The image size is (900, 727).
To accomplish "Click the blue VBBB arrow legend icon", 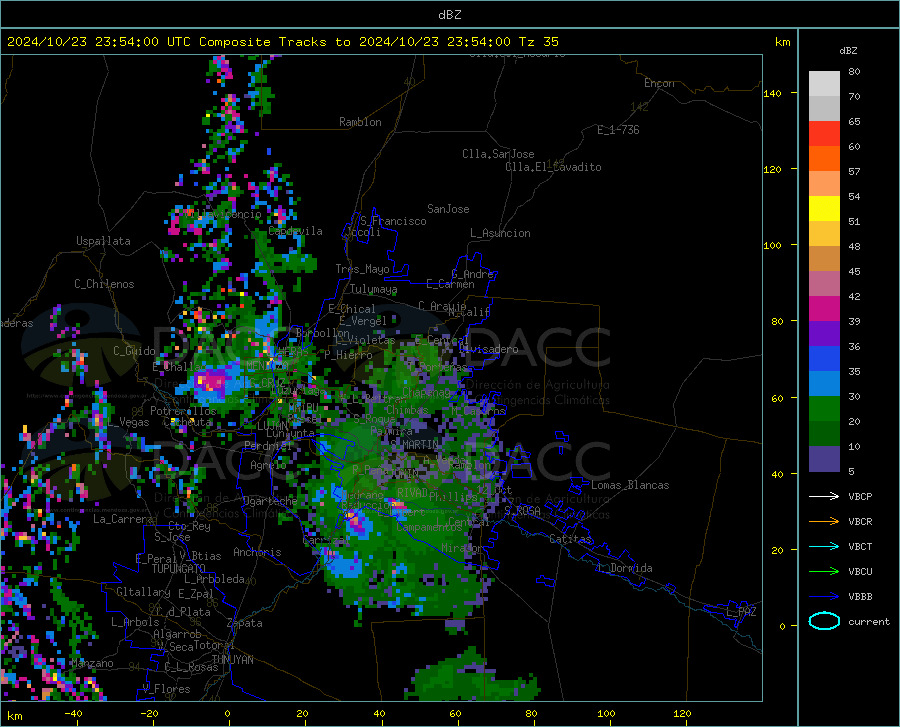I will (824, 596).
